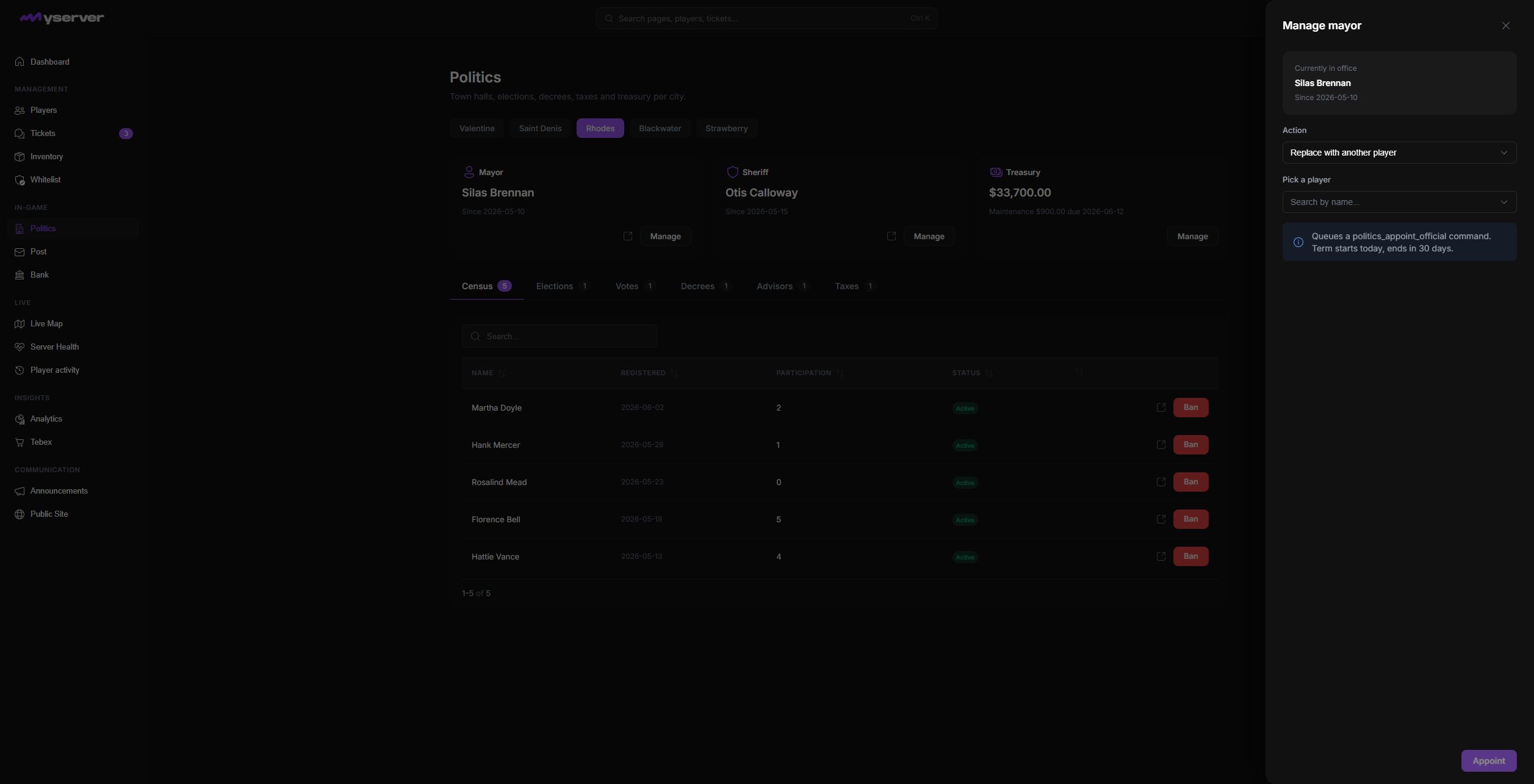Close the Manage mayor panel

pos(1505,26)
